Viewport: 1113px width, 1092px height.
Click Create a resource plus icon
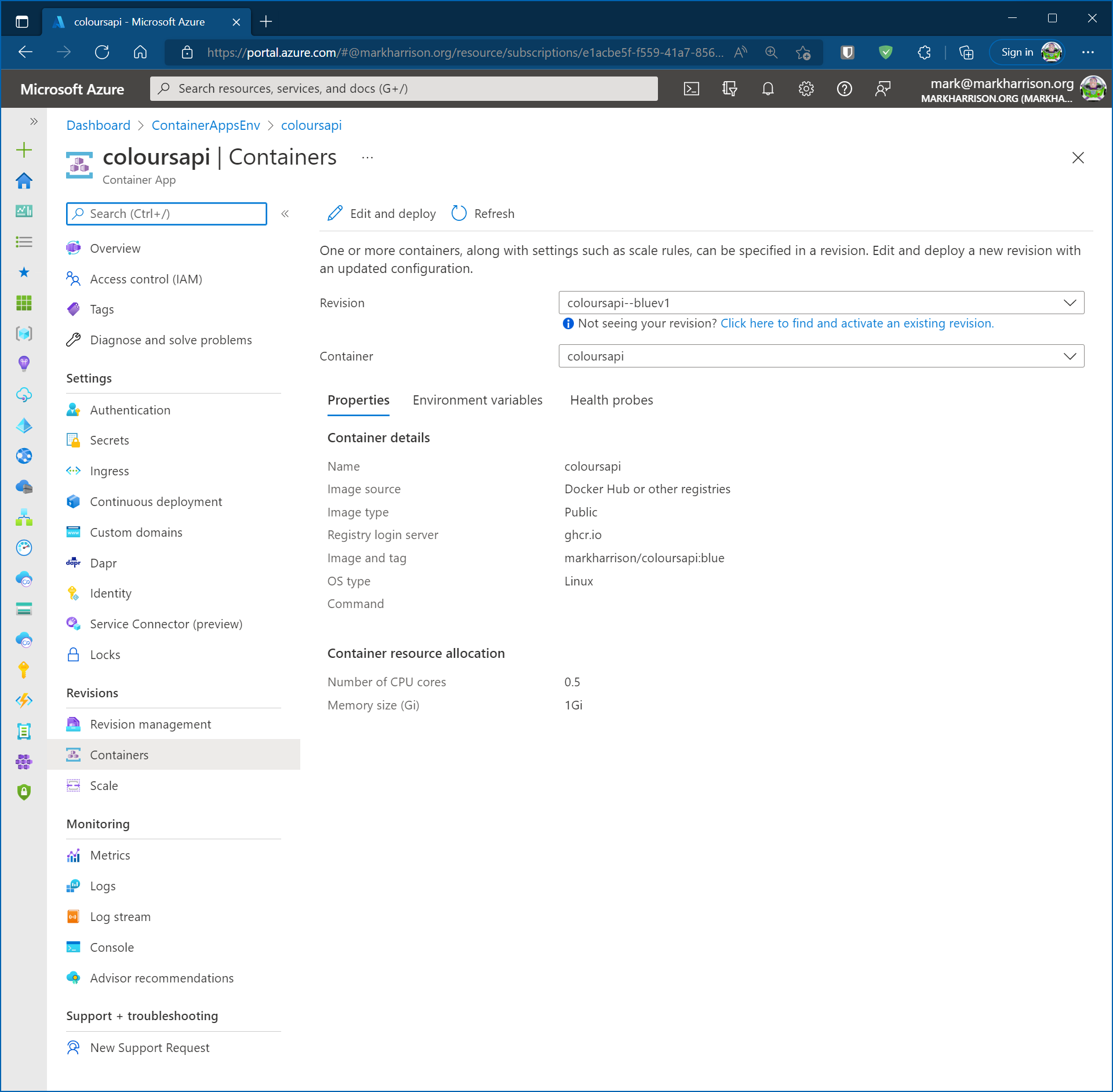[x=24, y=150]
